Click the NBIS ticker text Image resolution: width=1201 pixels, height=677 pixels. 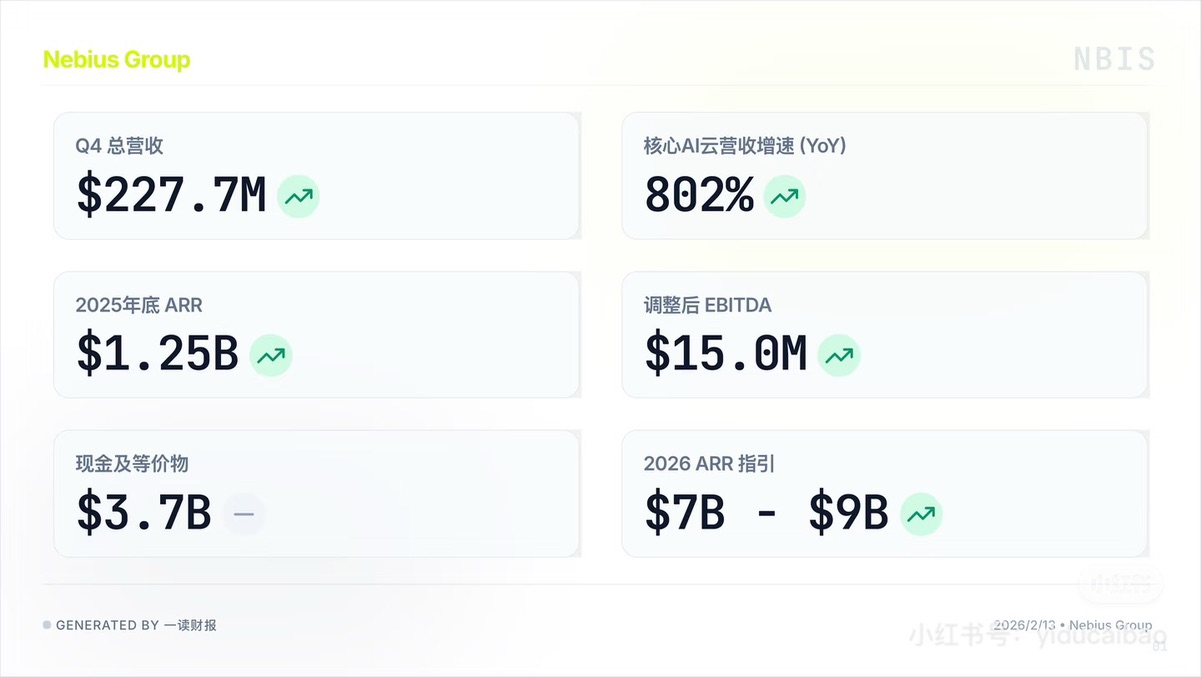pos(1114,60)
